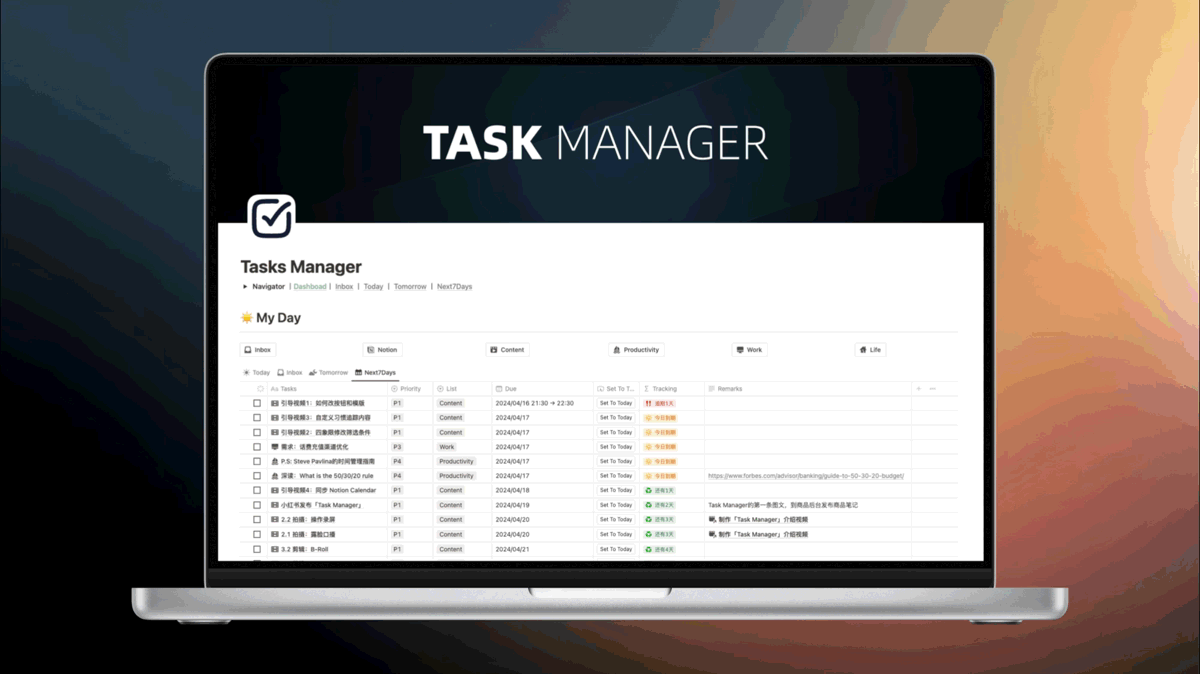Open the Work category icon
Screen dimensions: 1200x674
coord(739,349)
